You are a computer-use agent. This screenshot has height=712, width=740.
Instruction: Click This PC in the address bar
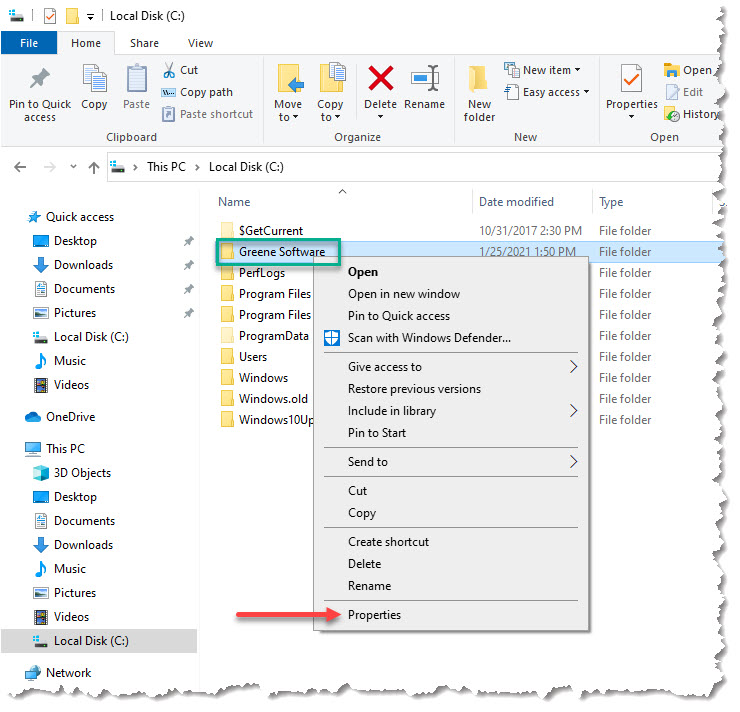(166, 167)
